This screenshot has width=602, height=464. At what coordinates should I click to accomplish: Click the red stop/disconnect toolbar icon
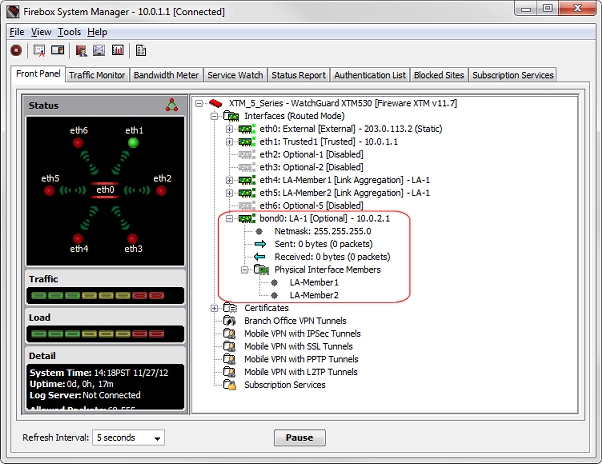click(16, 50)
